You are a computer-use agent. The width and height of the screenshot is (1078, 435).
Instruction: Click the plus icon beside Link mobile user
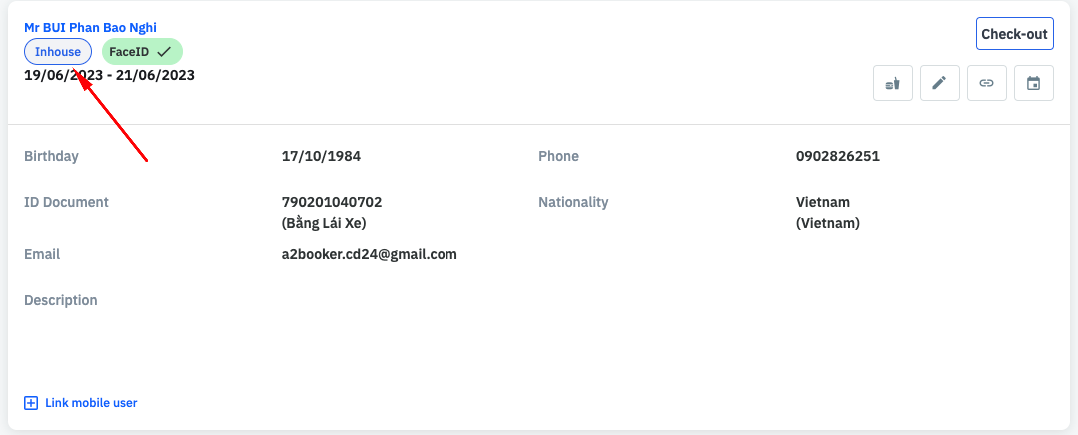click(x=31, y=403)
